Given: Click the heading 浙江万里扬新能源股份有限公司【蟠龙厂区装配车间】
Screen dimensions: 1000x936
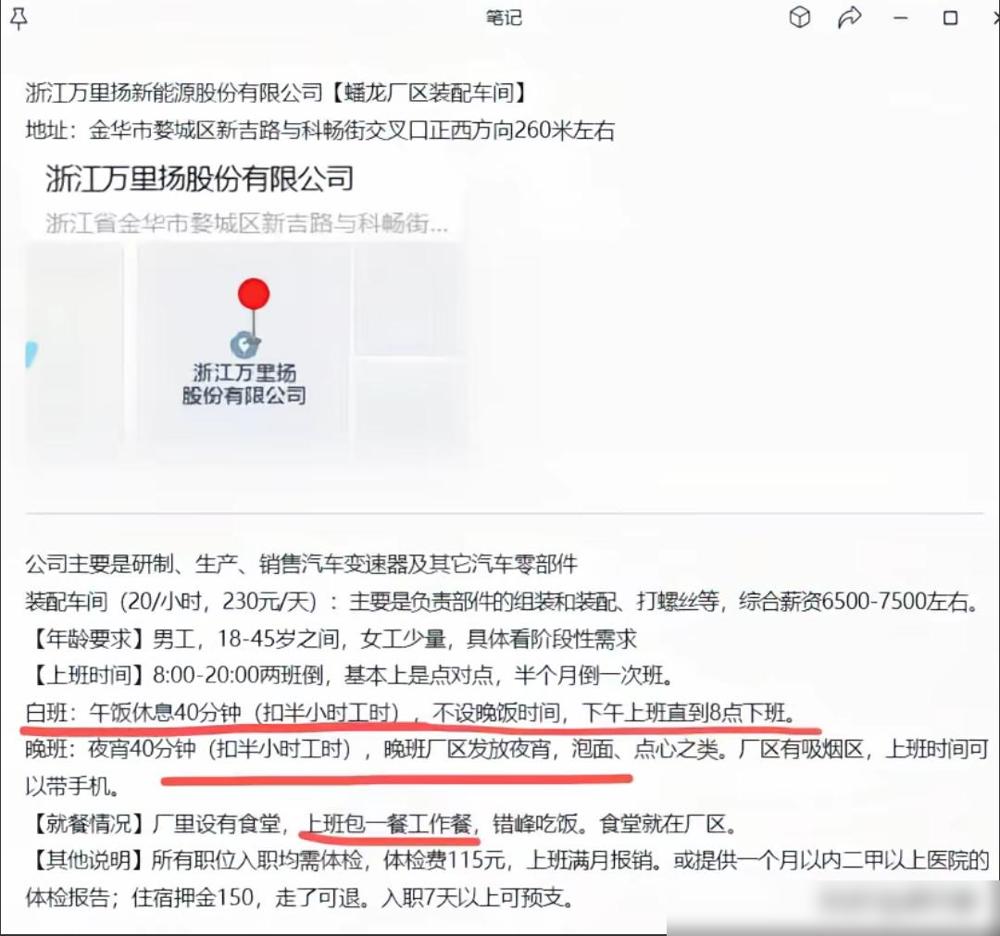Looking at the screenshot, I should tap(277, 93).
